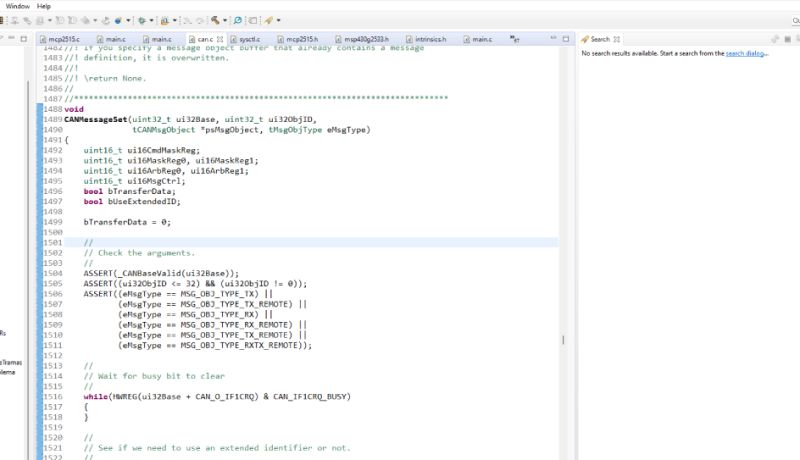
Task: Click the Quick Access field
Action: click(796, 21)
